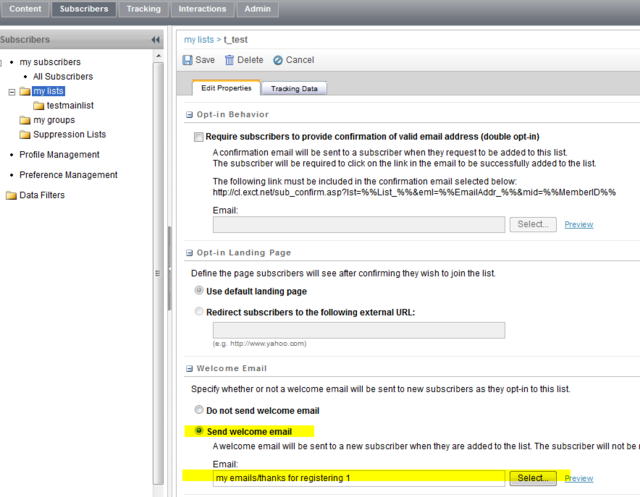Collapse the Welcome Email section

point(189,368)
